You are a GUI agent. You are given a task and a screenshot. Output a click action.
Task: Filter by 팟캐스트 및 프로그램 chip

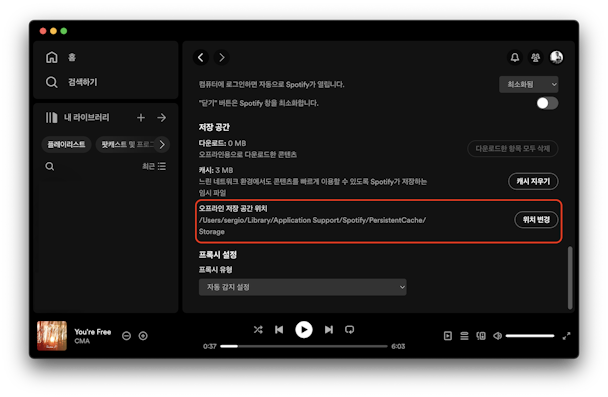coord(126,145)
